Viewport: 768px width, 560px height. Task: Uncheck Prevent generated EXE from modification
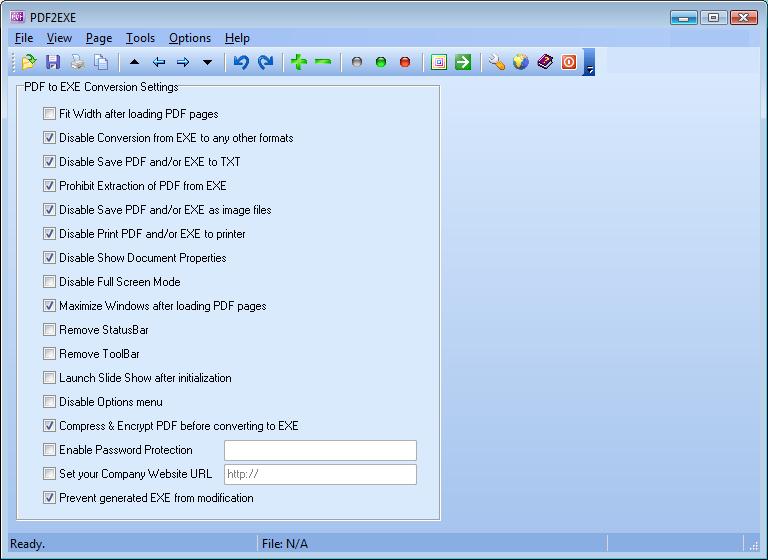click(x=49, y=498)
